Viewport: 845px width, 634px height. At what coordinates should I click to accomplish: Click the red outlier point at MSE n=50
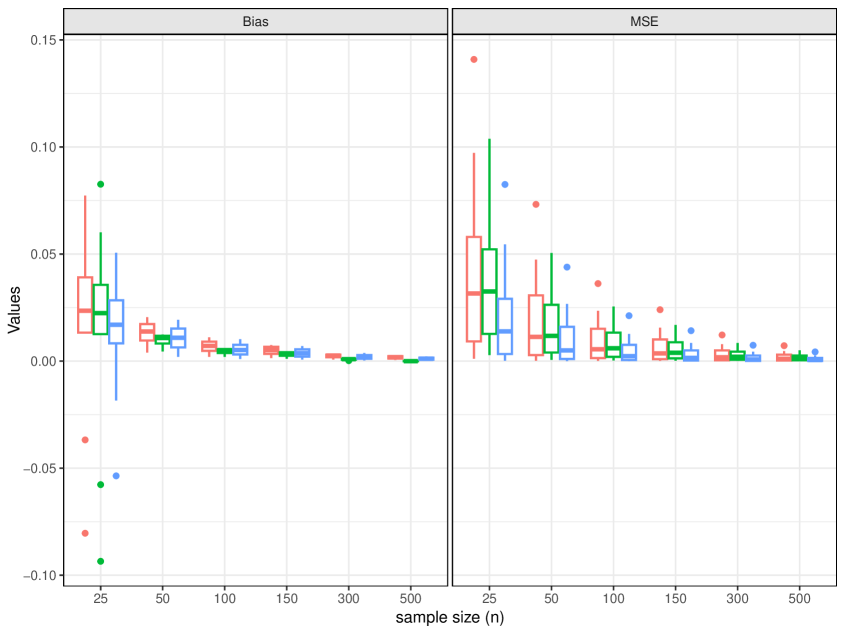point(536,204)
